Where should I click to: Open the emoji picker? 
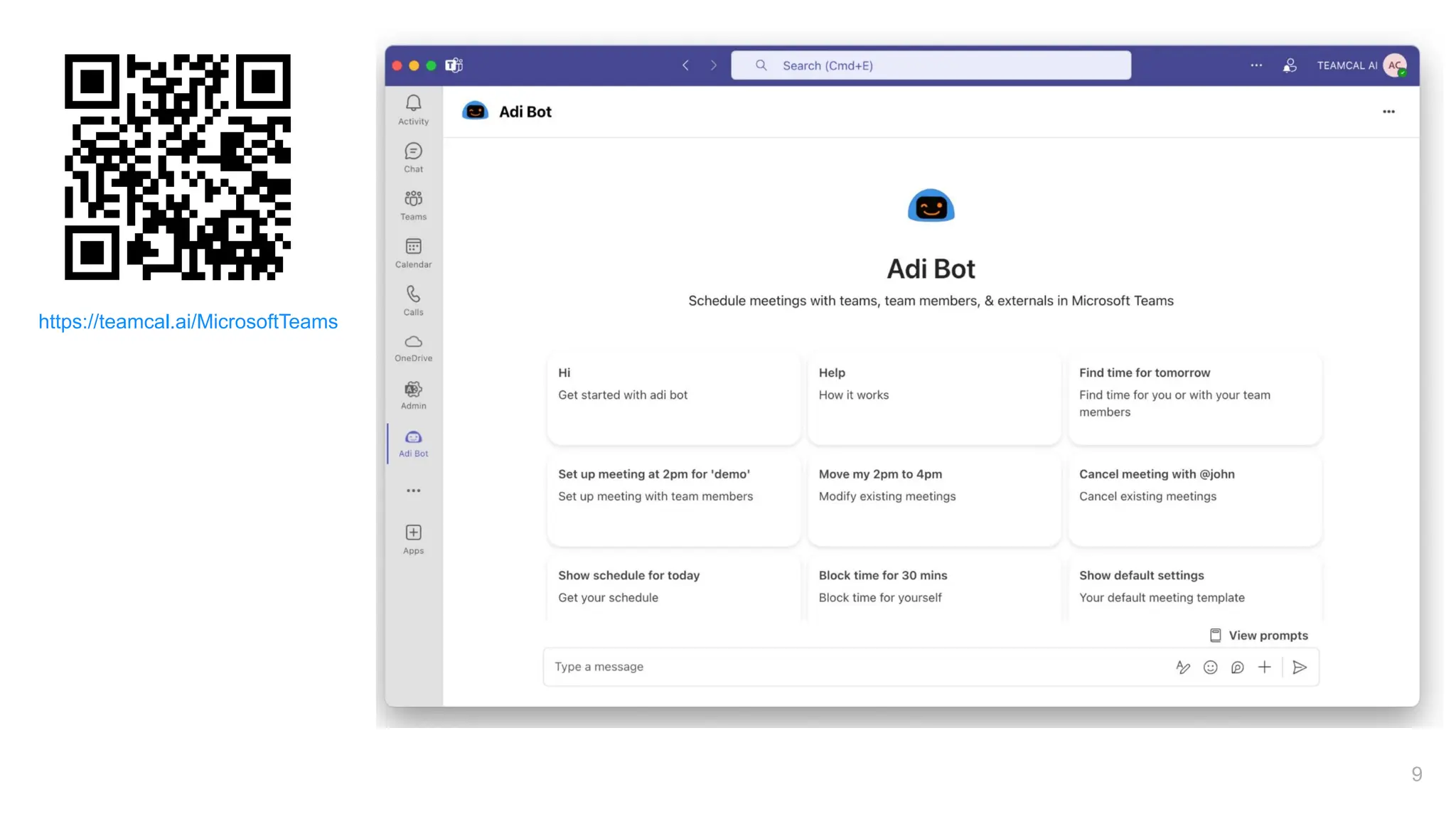tap(1210, 667)
